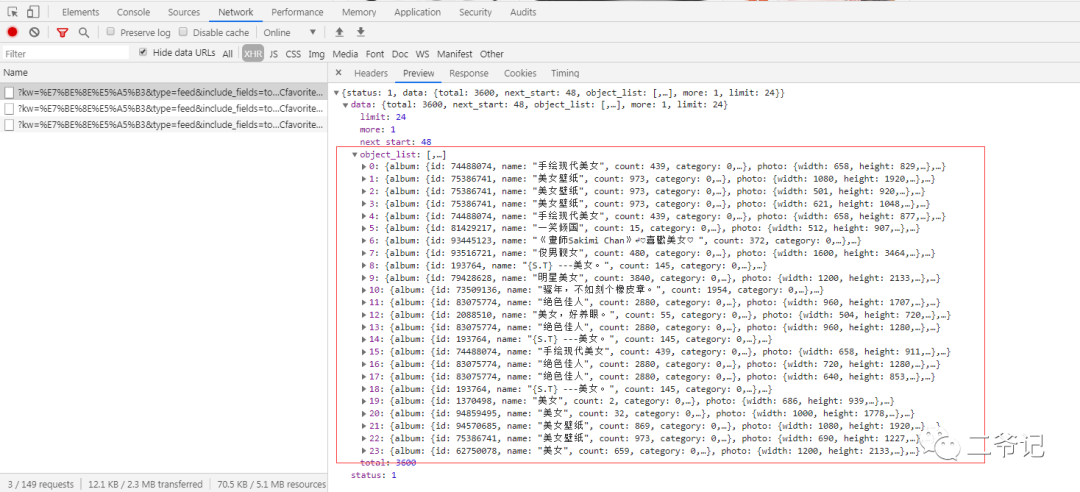Focus the Filter text field
Screen dimensions: 1080x492
(66, 53)
